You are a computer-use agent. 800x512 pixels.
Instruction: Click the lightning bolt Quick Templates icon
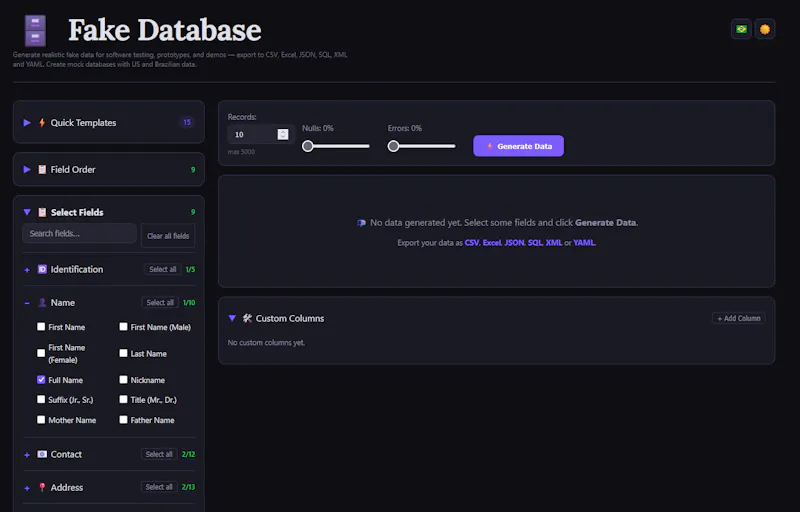click(42, 122)
